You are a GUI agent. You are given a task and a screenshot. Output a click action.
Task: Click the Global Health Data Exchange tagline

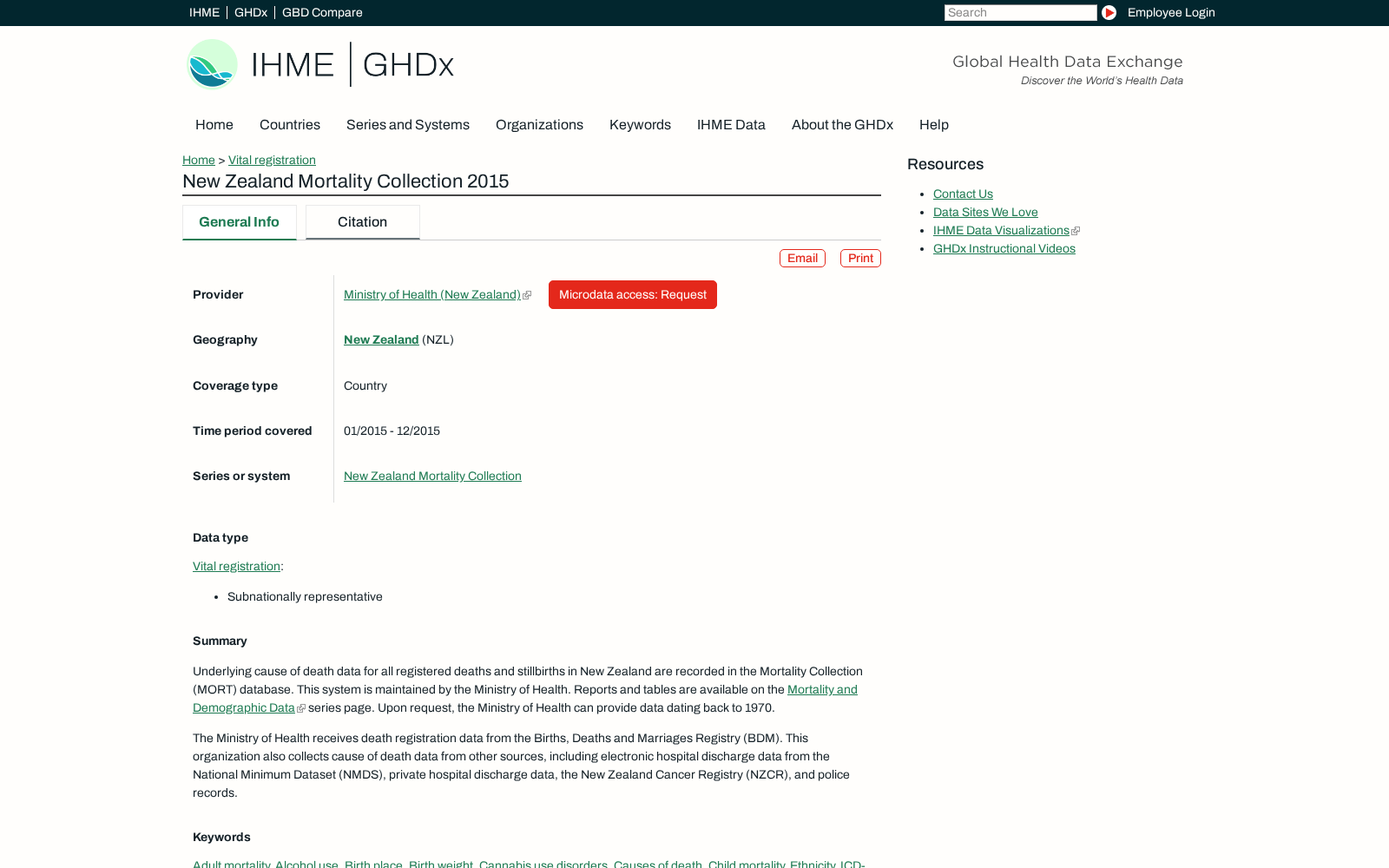coord(1068,62)
